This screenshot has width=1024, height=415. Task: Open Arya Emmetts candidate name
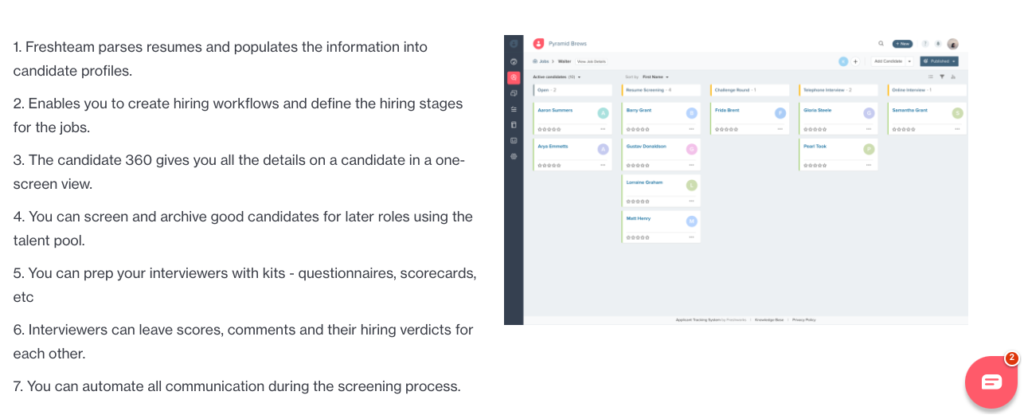(552, 146)
